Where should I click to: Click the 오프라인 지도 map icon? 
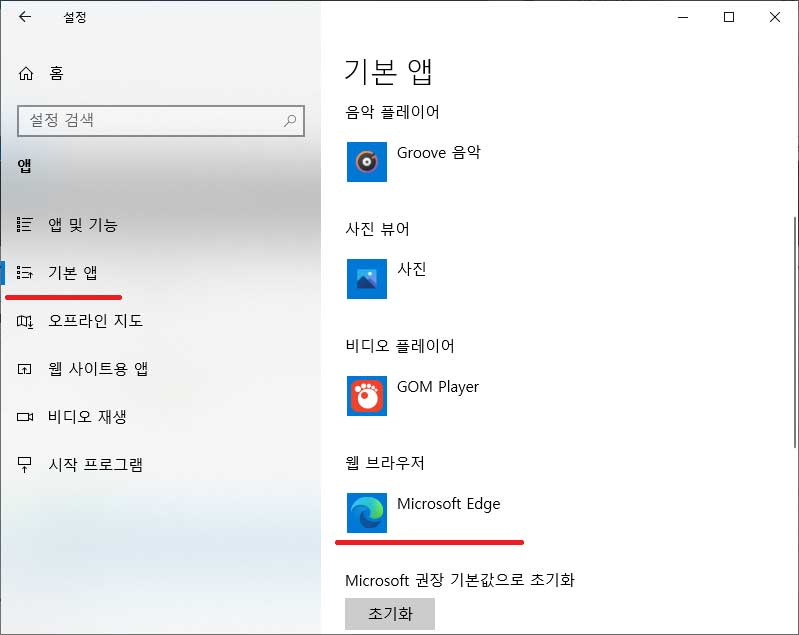(x=24, y=321)
